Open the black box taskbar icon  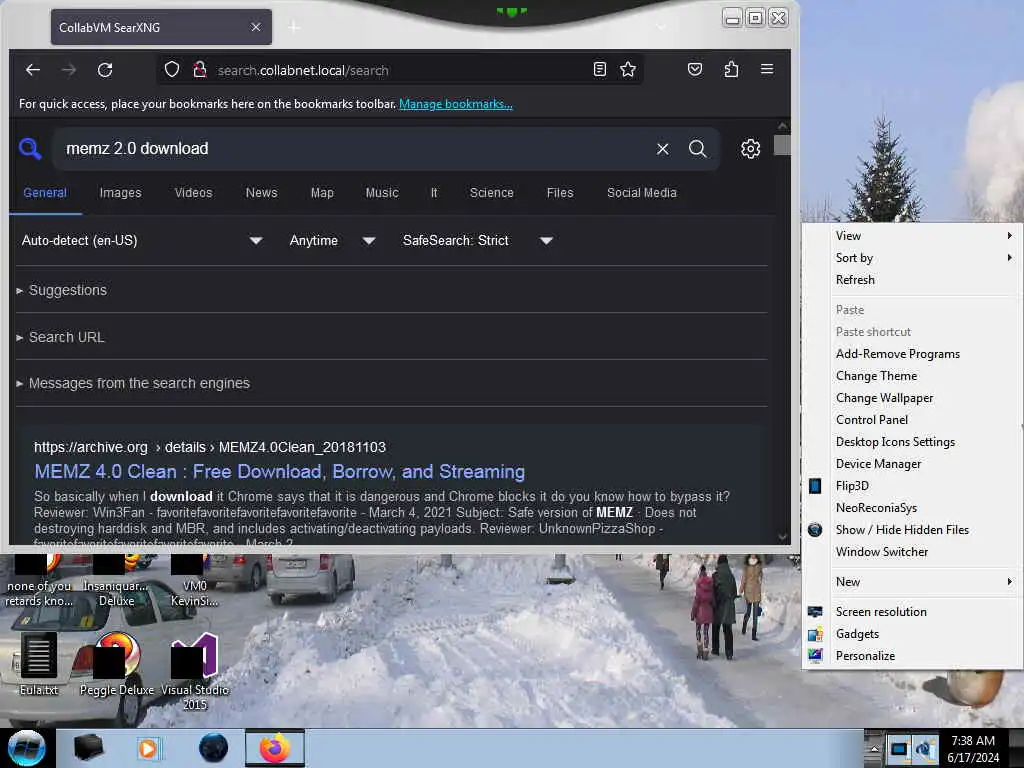point(88,748)
